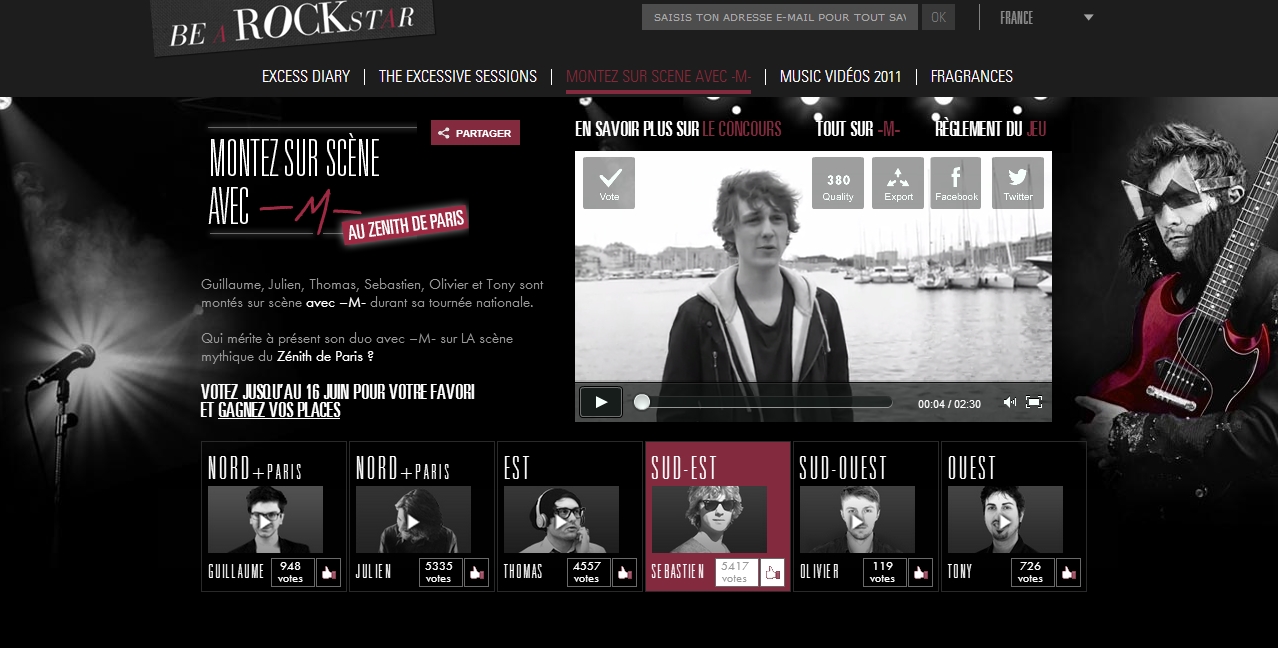
Task: Like Guillaume with the thumbs-up icon
Action: click(328, 573)
